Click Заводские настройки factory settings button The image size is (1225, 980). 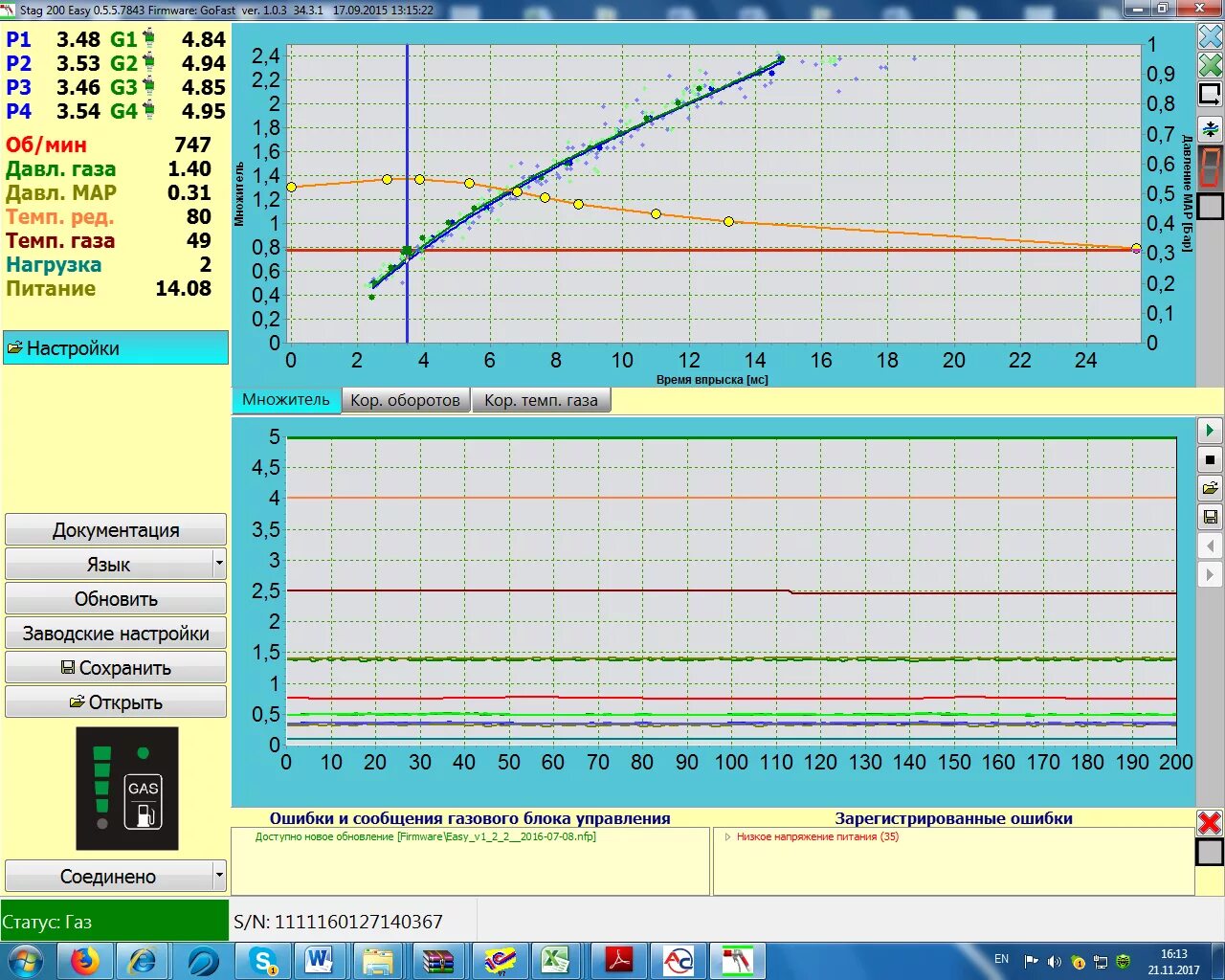tap(116, 633)
